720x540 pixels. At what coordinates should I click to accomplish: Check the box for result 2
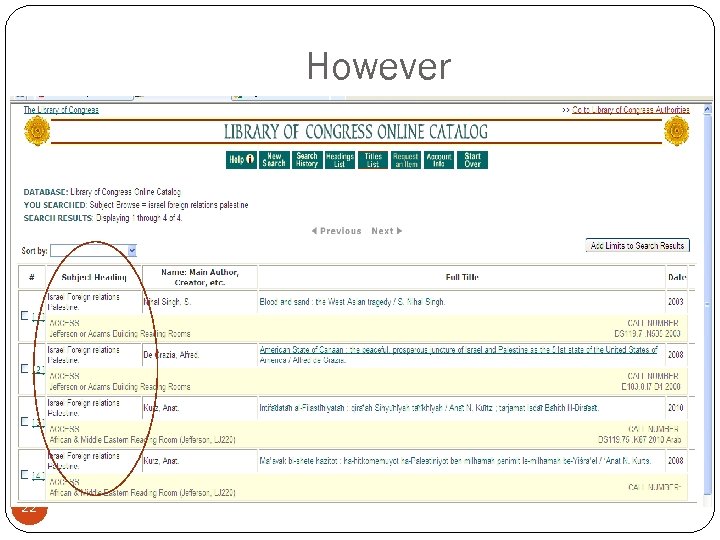pyautogui.click(x=25, y=368)
